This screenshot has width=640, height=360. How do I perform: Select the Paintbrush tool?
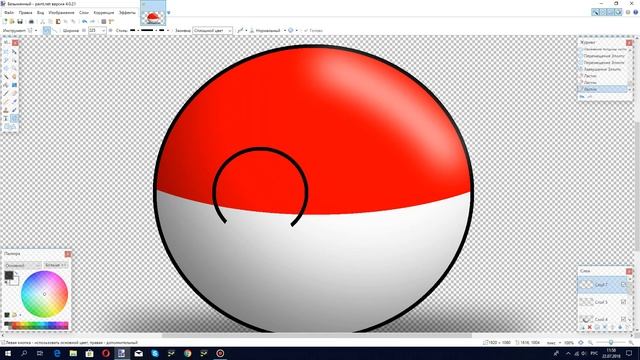[x=6, y=93]
